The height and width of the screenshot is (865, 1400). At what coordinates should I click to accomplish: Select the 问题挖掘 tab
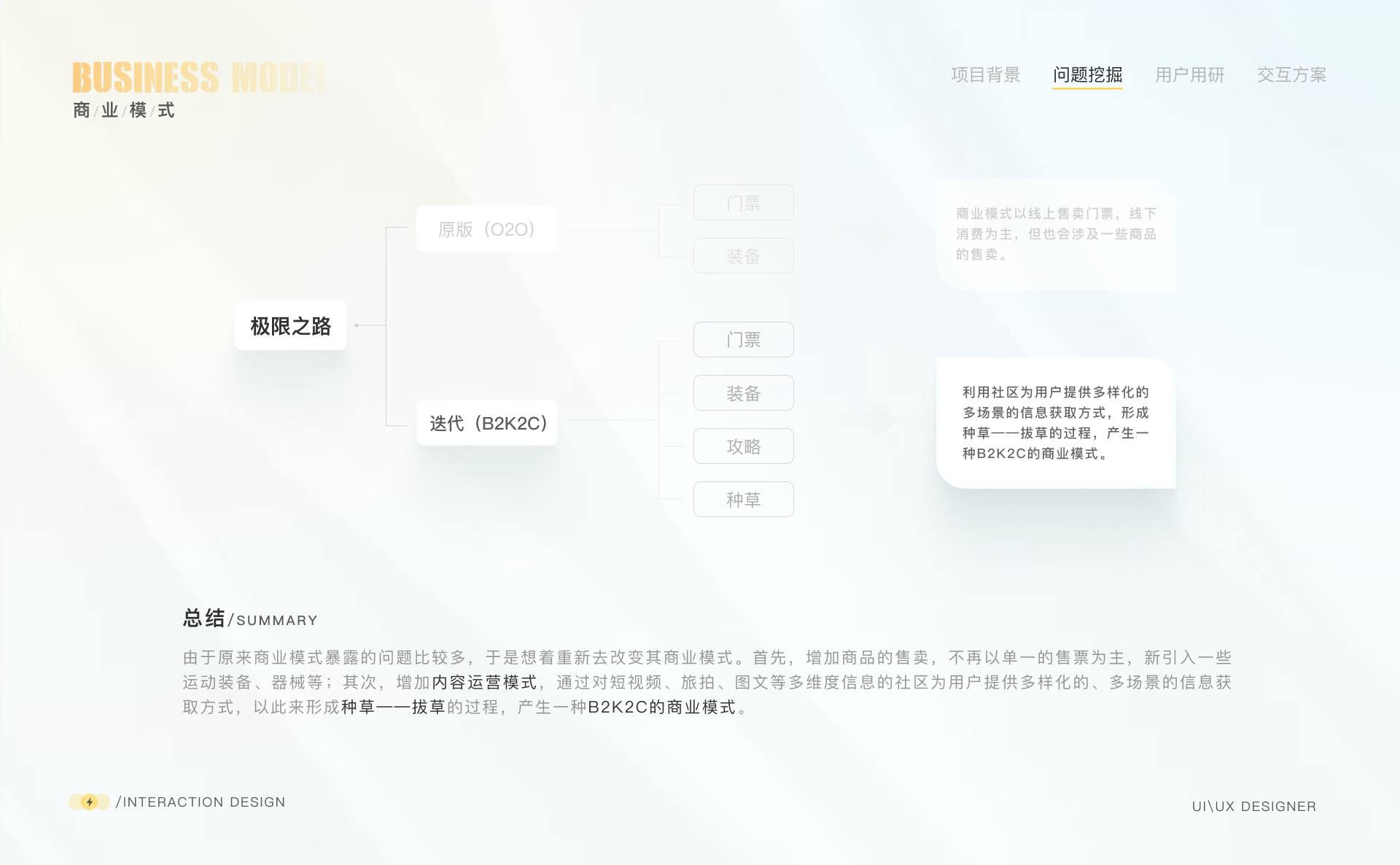1087,74
